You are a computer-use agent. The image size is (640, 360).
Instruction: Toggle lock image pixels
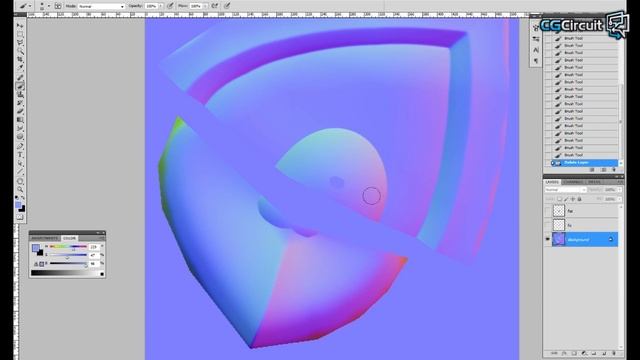tap(566, 199)
